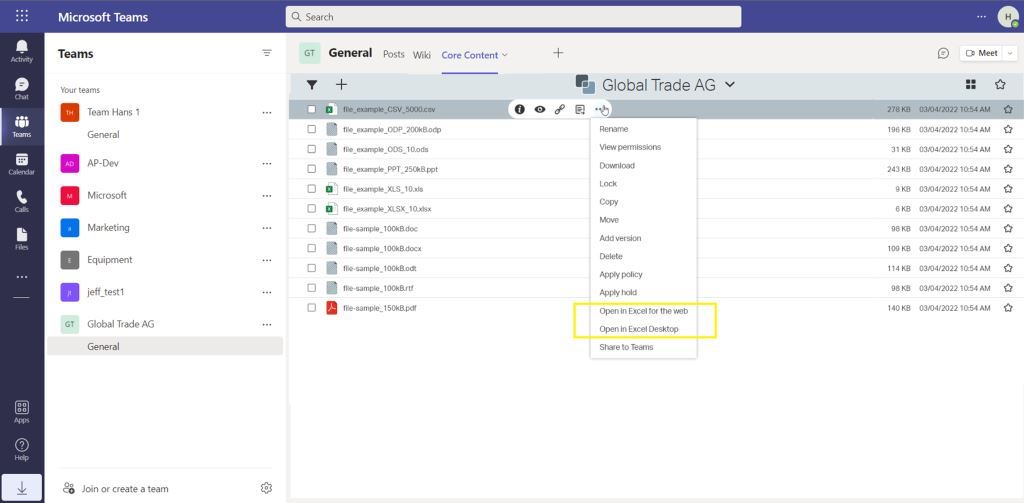Select checkbox for file_example_CSV_5000.csv
1024x503 pixels.
click(x=312, y=110)
